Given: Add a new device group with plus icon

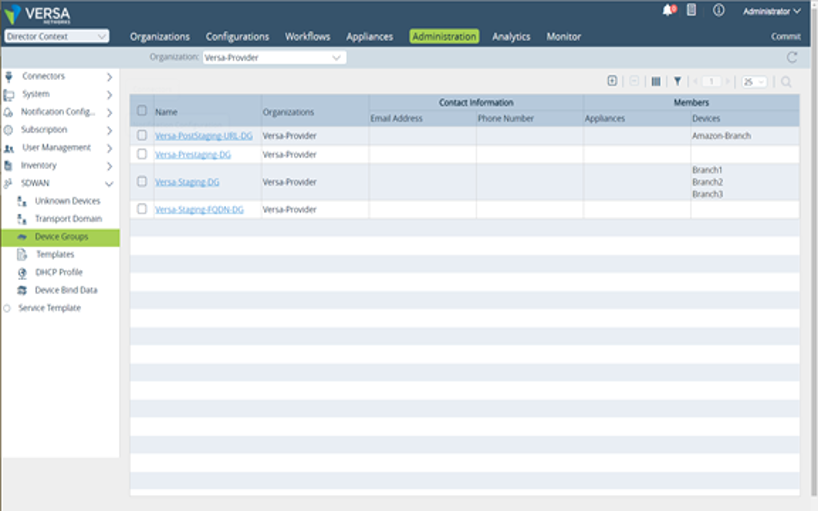Looking at the screenshot, I should click(x=612, y=81).
